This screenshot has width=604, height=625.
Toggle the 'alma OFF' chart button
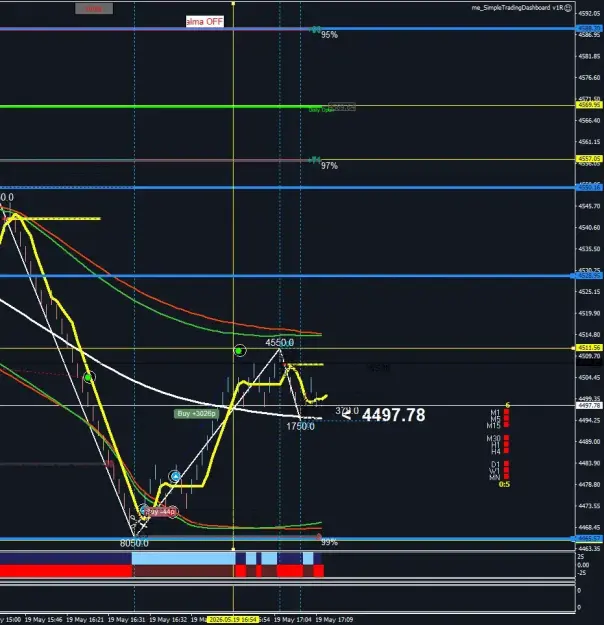click(x=205, y=22)
